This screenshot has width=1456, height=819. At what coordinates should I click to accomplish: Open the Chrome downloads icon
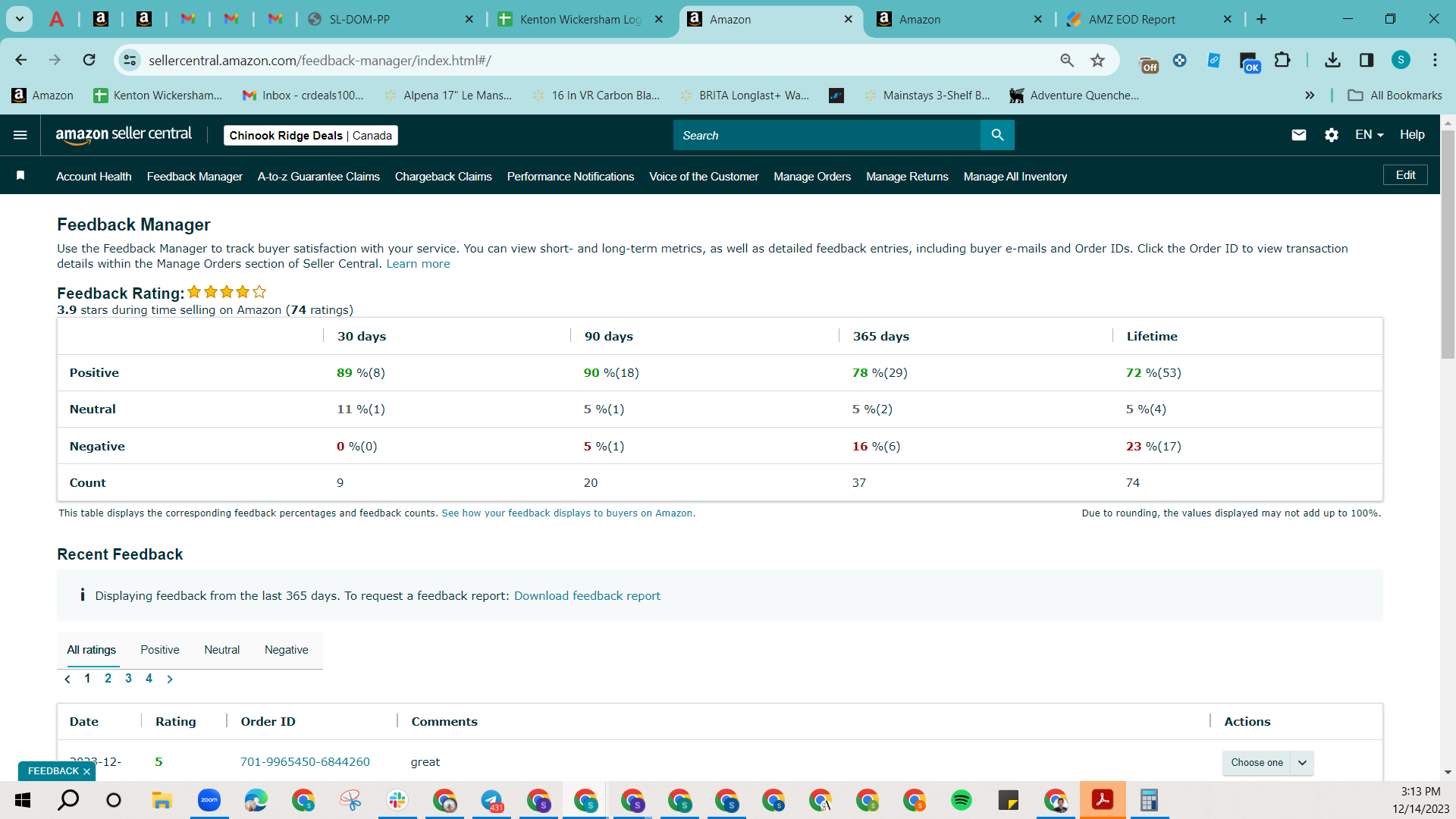click(1332, 60)
